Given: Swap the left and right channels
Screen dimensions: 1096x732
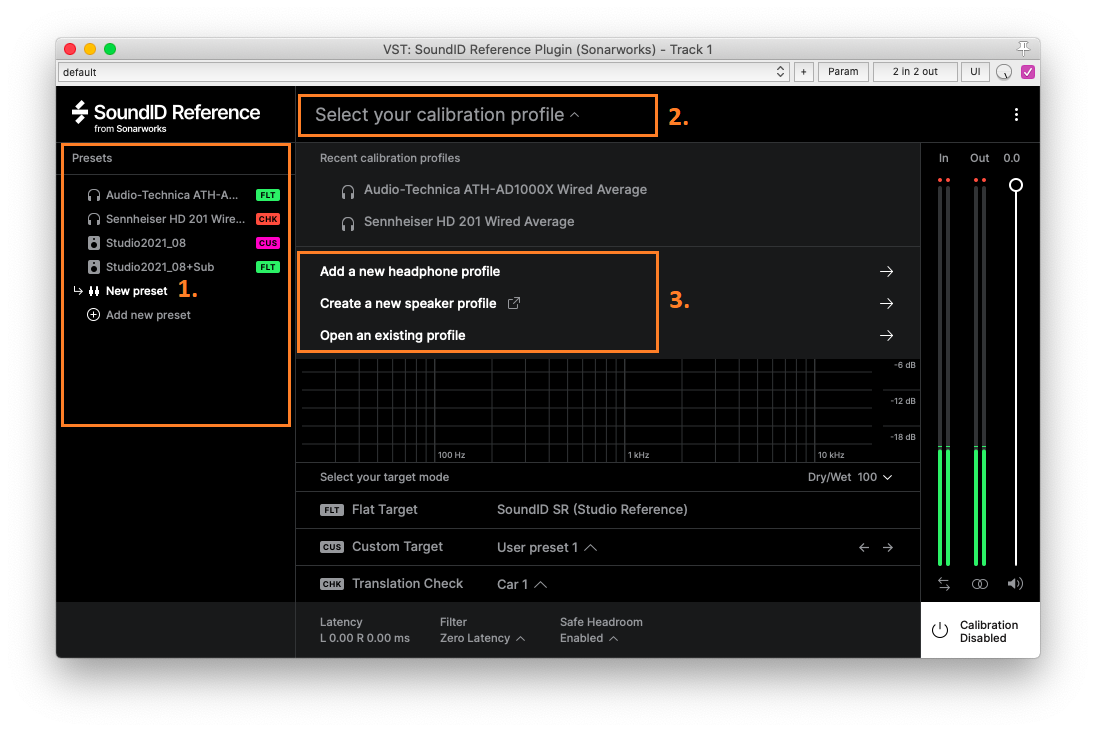Looking at the screenshot, I should point(944,584).
